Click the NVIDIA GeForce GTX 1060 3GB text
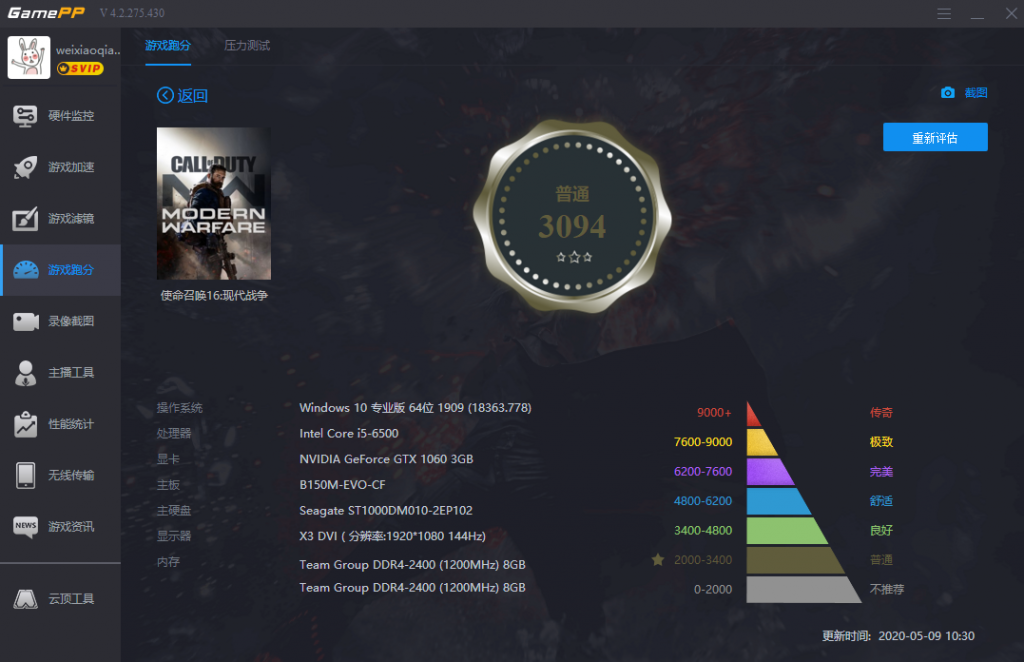The height and width of the screenshot is (662, 1024). pyautogui.click(x=386, y=459)
